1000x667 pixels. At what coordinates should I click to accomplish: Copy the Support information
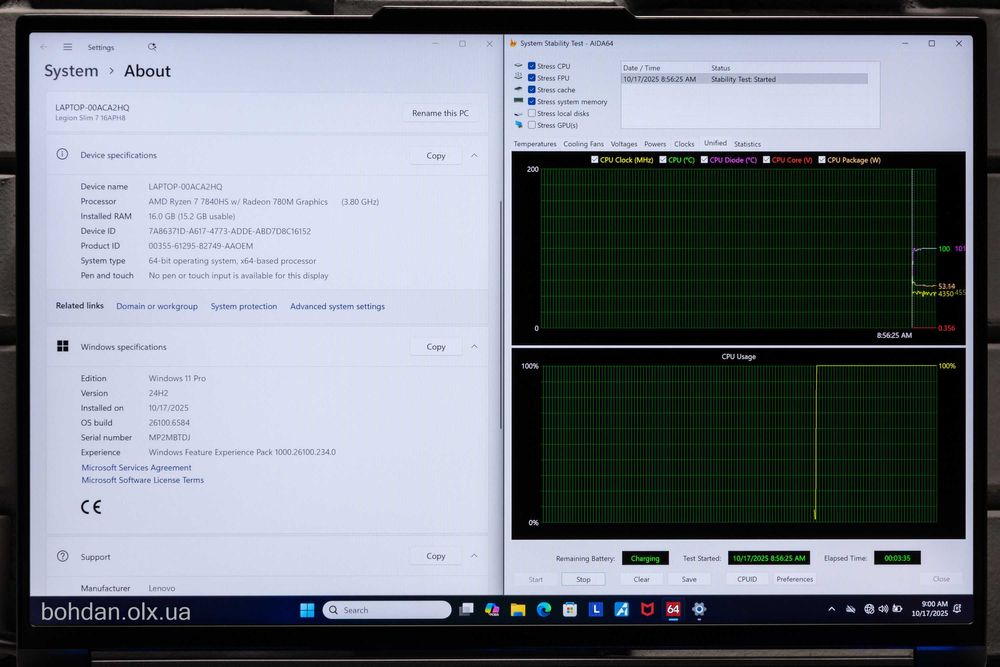(x=436, y=556)
